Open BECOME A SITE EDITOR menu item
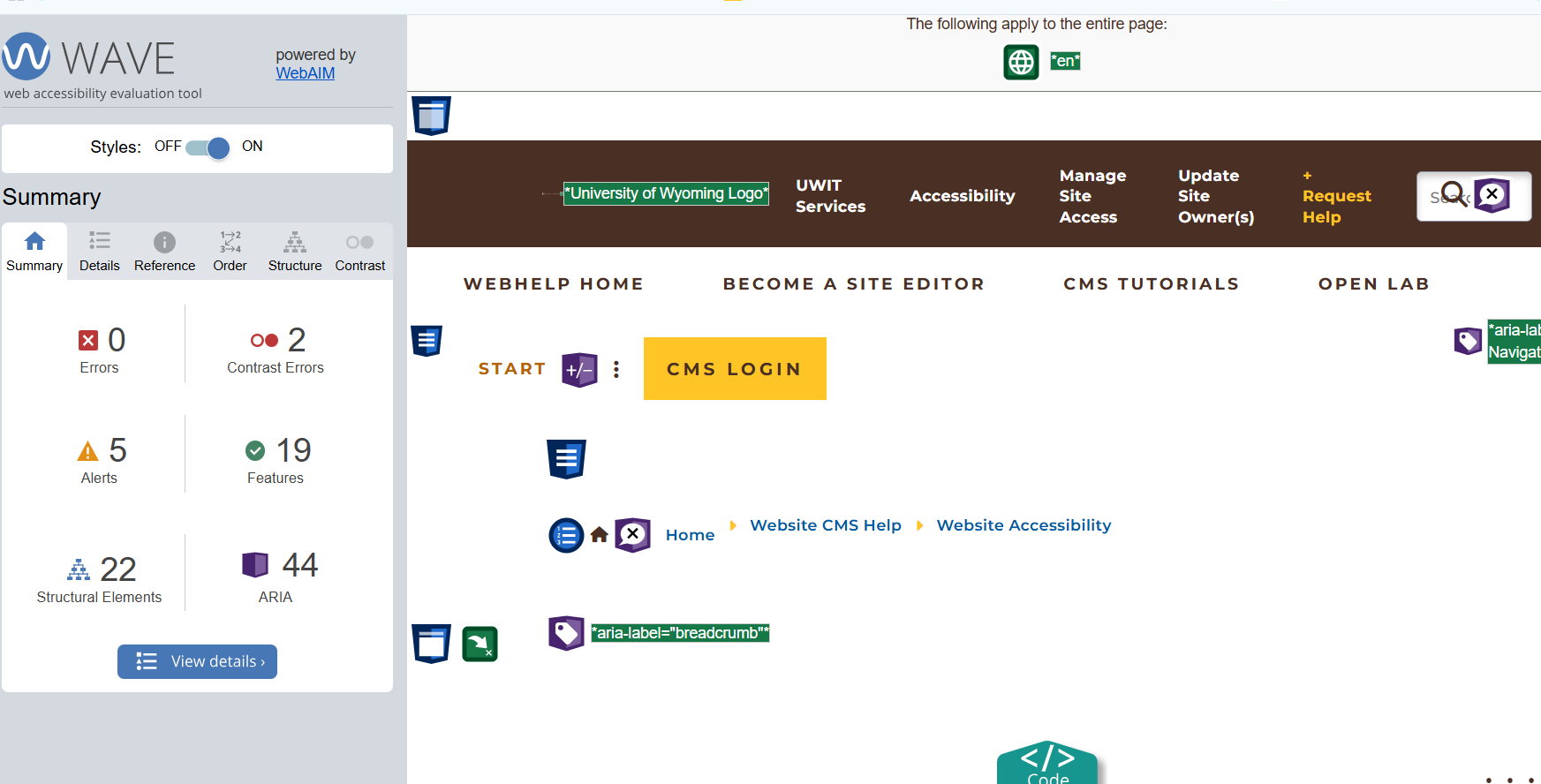The width and height of the screenshot is (1541, 784). [x=853, y=283]
